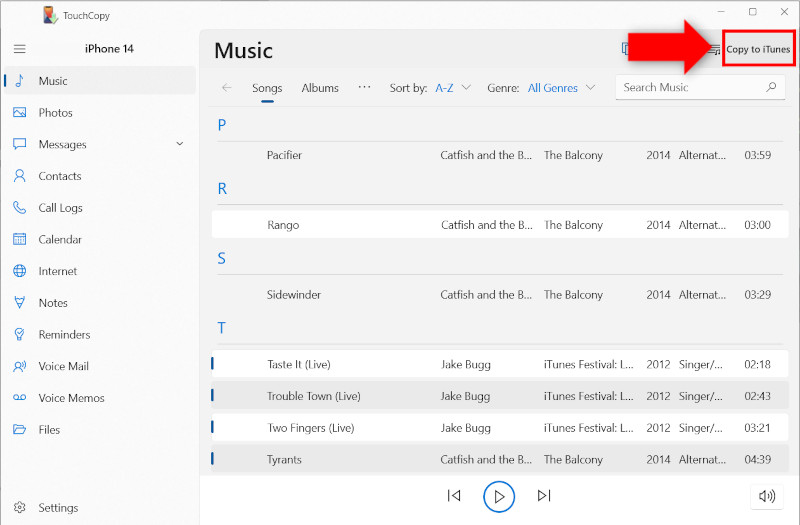This screenshot has width=800, height=525.
Task: Select Taste It (Live) row
Action: click(500, 364)
